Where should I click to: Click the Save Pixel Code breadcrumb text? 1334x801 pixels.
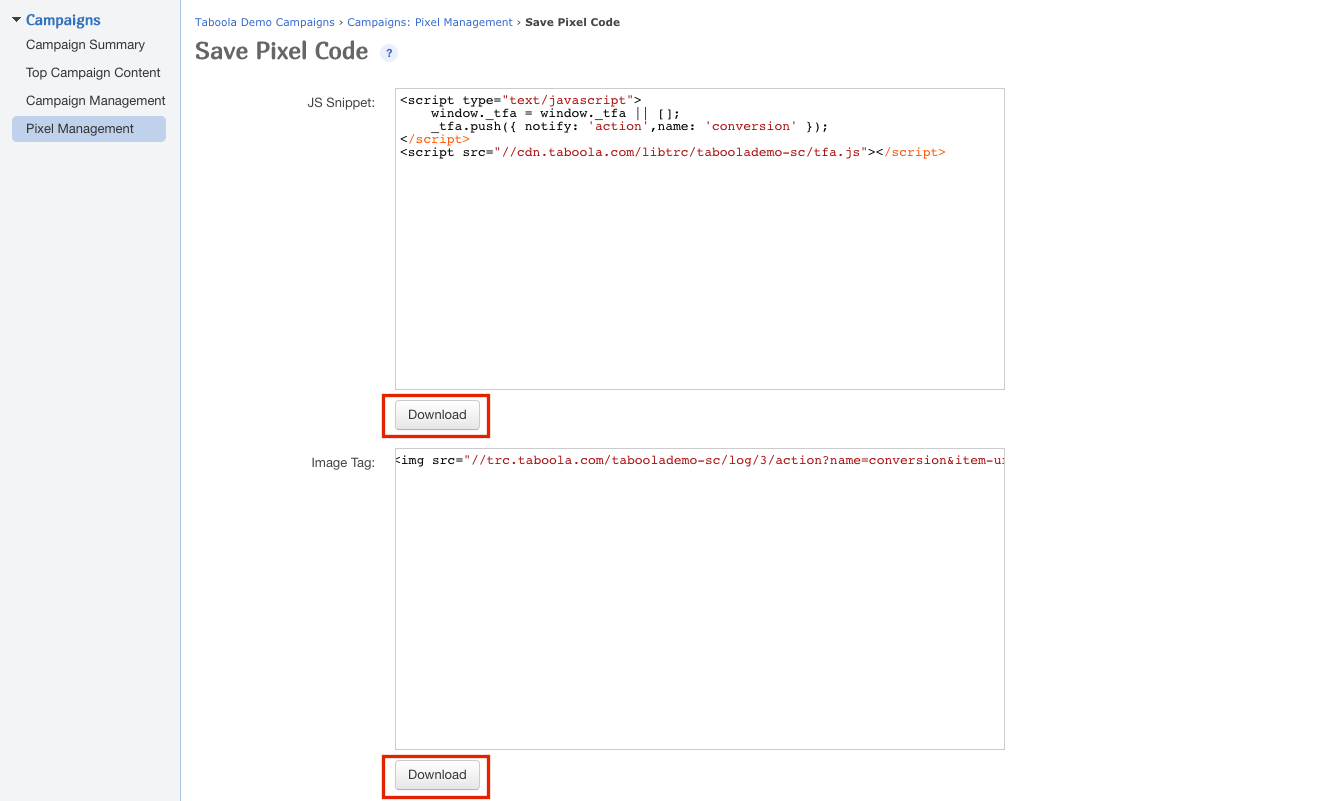[x=572, y=22]
